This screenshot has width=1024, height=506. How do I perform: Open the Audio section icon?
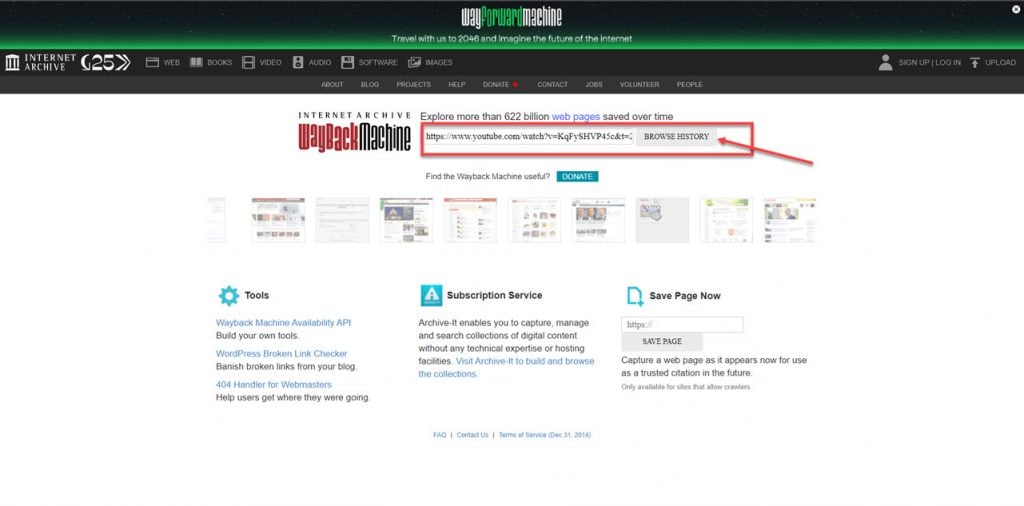pos(298,63)
